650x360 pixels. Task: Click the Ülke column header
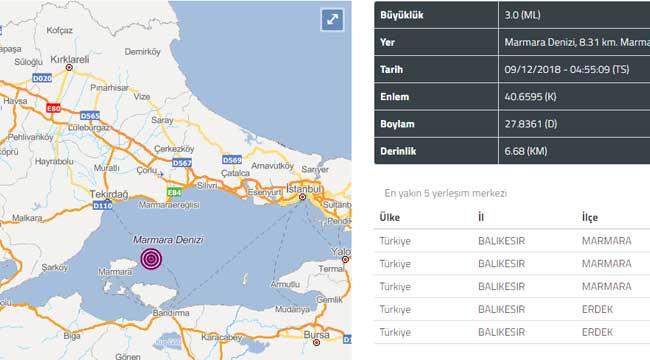(390, 217)
